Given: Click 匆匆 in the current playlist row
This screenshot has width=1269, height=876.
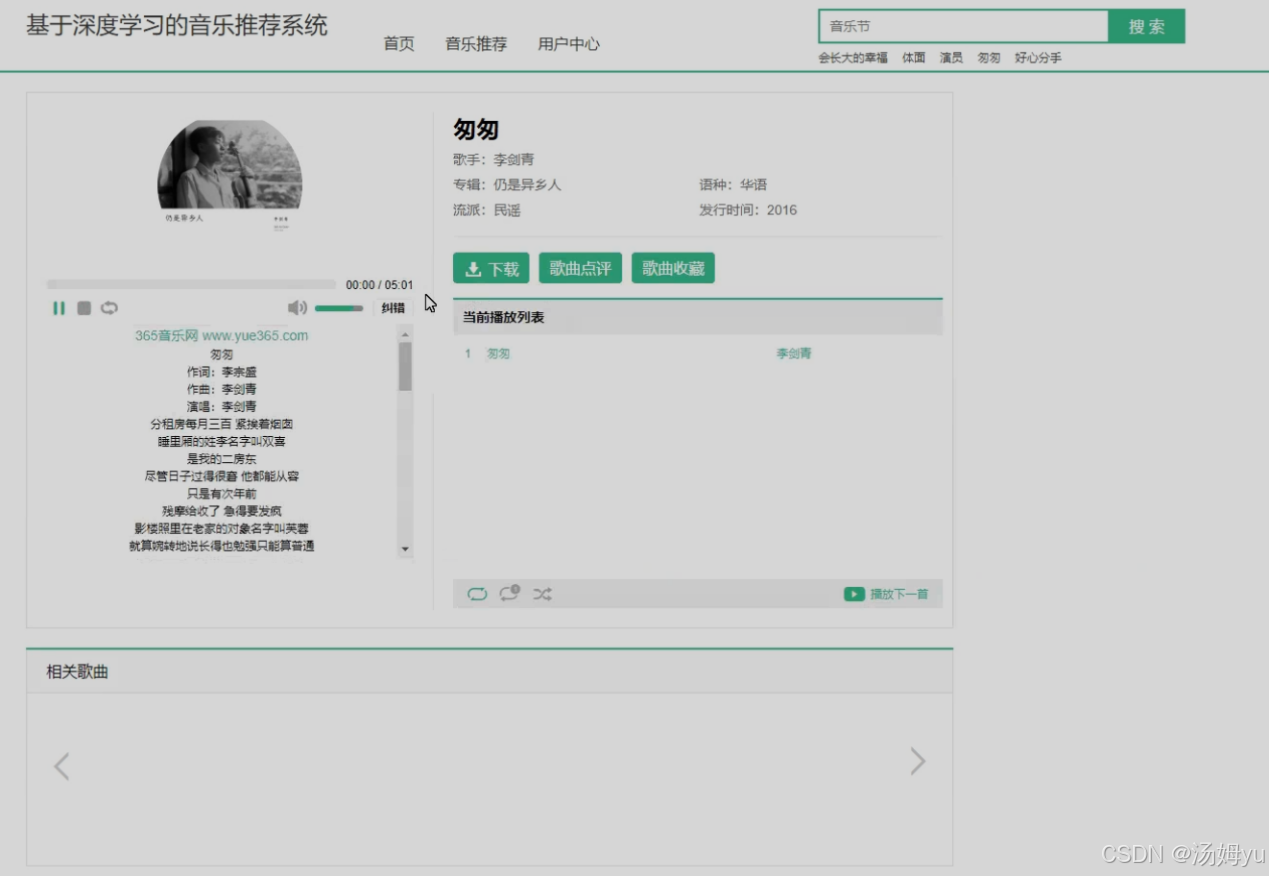Looking at the screenshot, I should pyautogui.click(x=498, y=354).
